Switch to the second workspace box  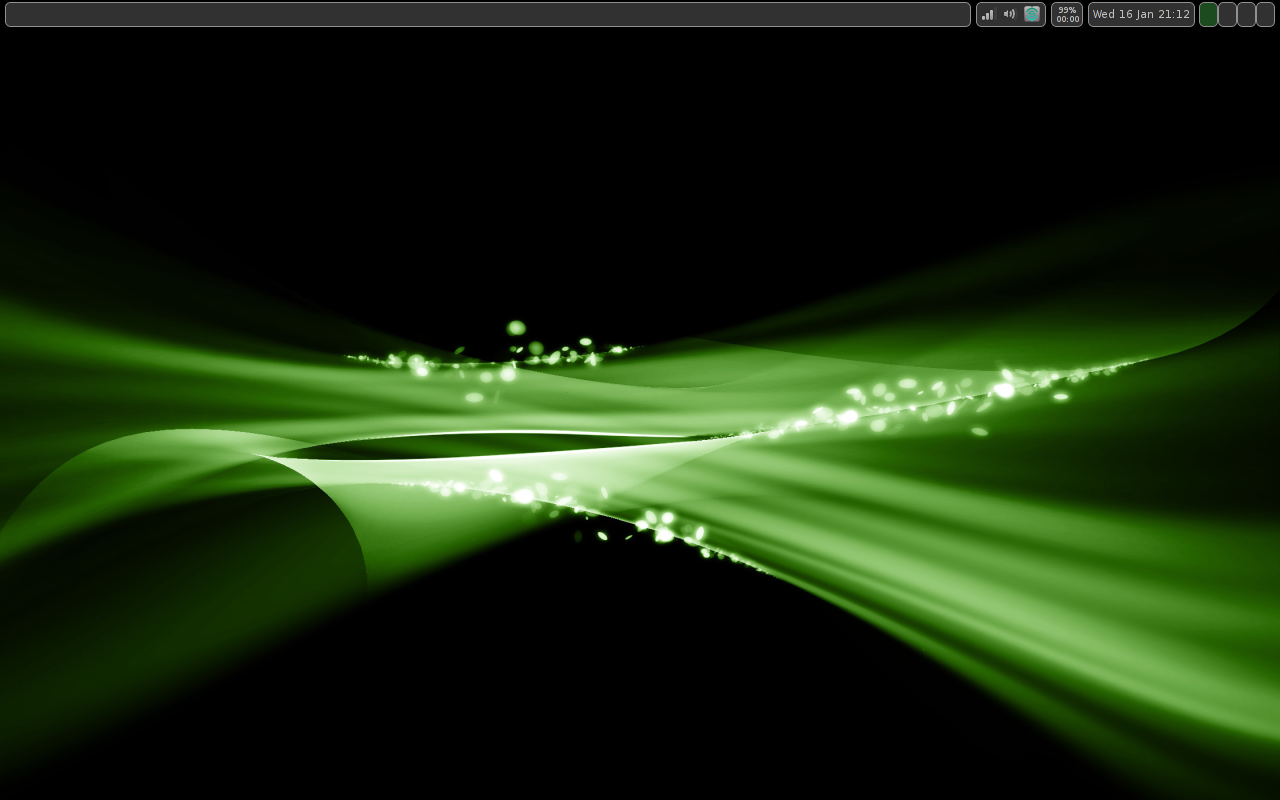1227,14
